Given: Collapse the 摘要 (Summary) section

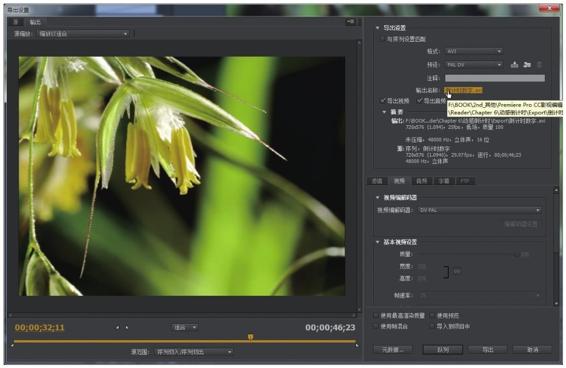Looking at the screenshot, I should [384, 112].
